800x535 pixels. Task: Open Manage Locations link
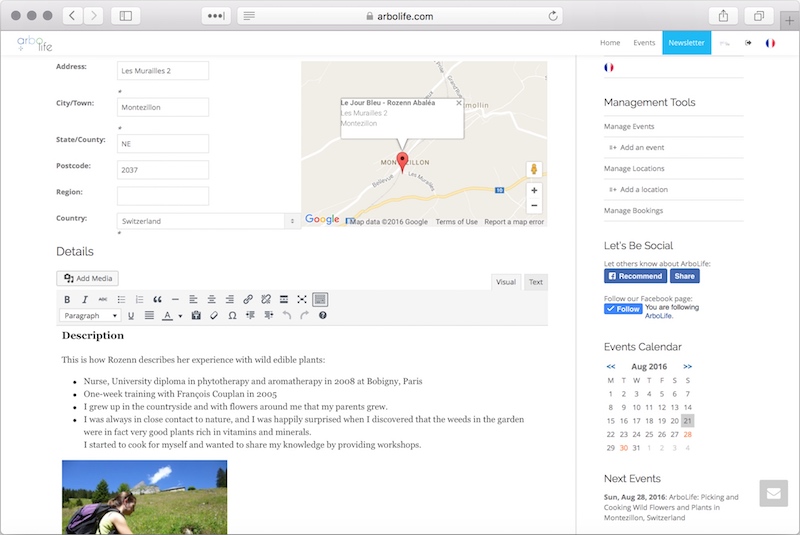click(x=634, y=168)
